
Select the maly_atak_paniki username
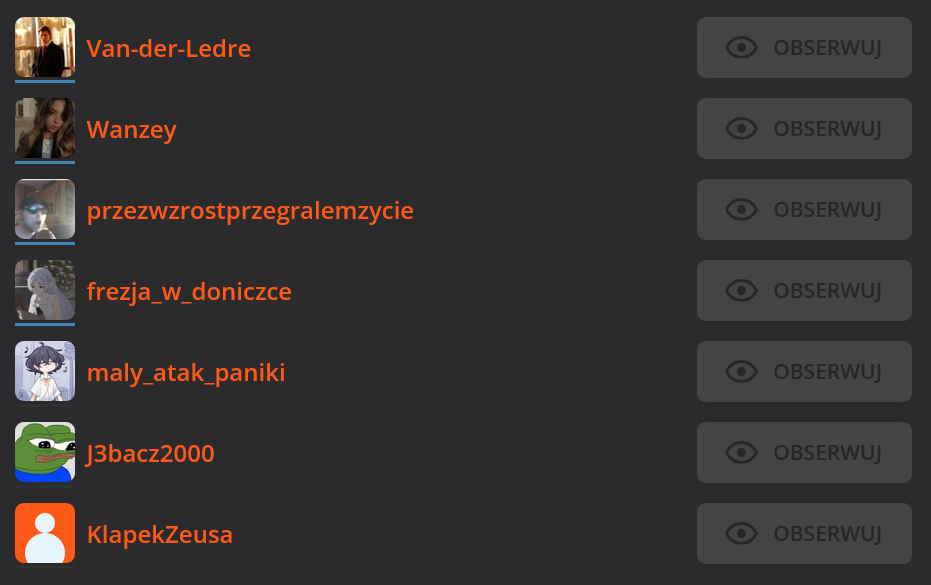point(186,373)
